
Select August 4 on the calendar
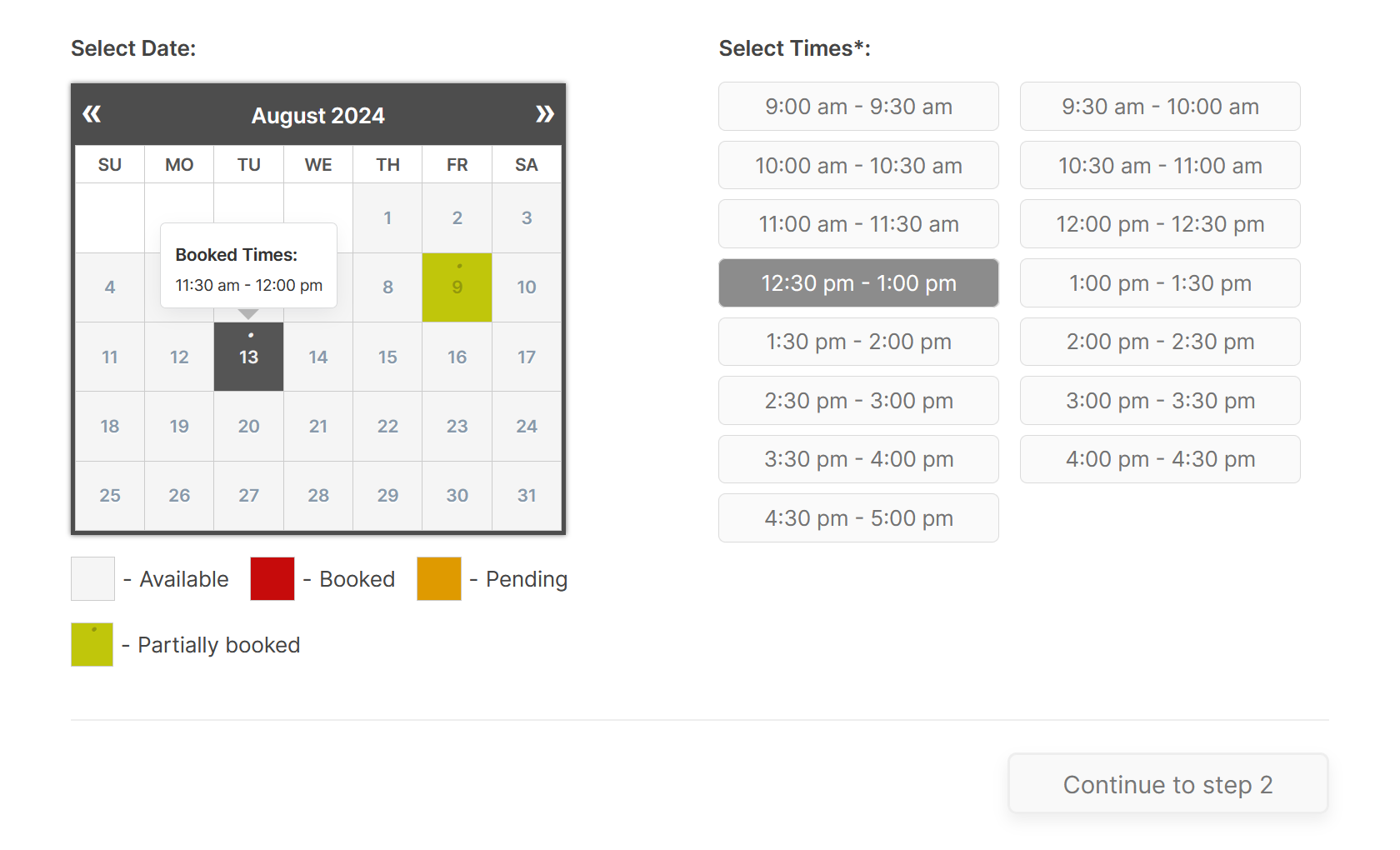tap(110, 287)
